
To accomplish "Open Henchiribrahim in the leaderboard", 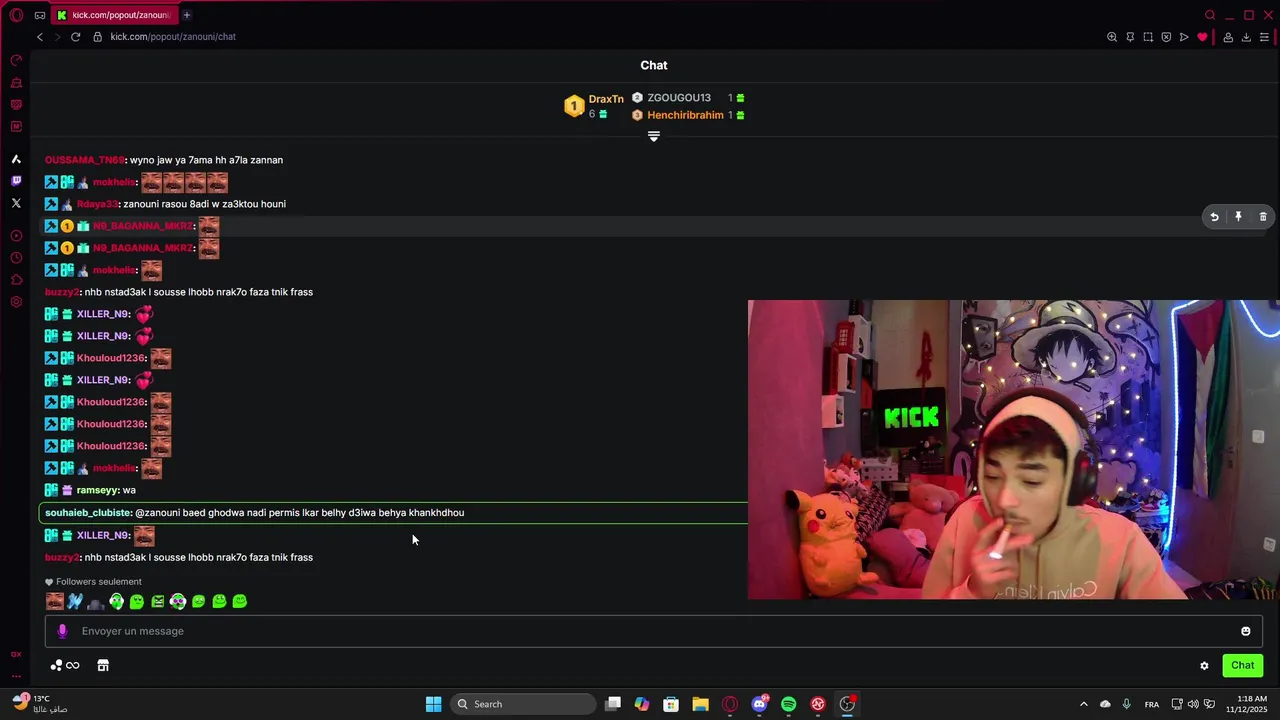I will tap(685, 115).
